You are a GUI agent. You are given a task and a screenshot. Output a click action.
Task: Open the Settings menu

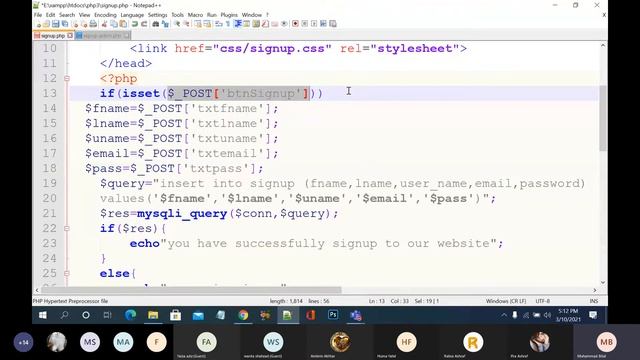(x=158, y=15)
